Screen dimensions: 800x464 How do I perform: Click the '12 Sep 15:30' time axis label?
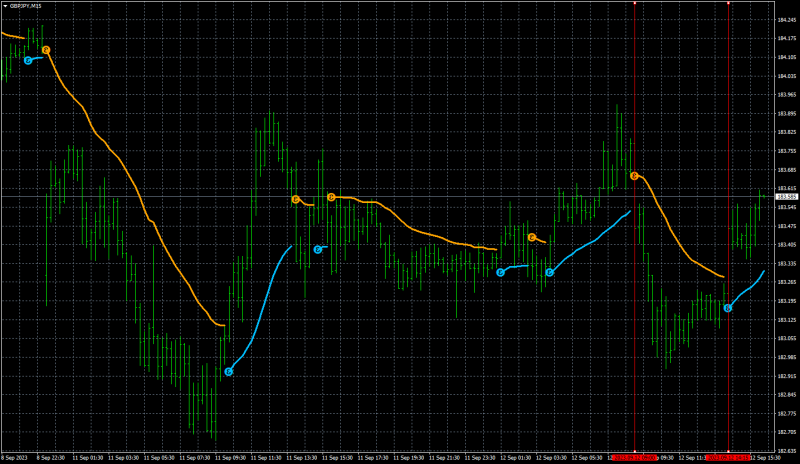pos(765,458)
